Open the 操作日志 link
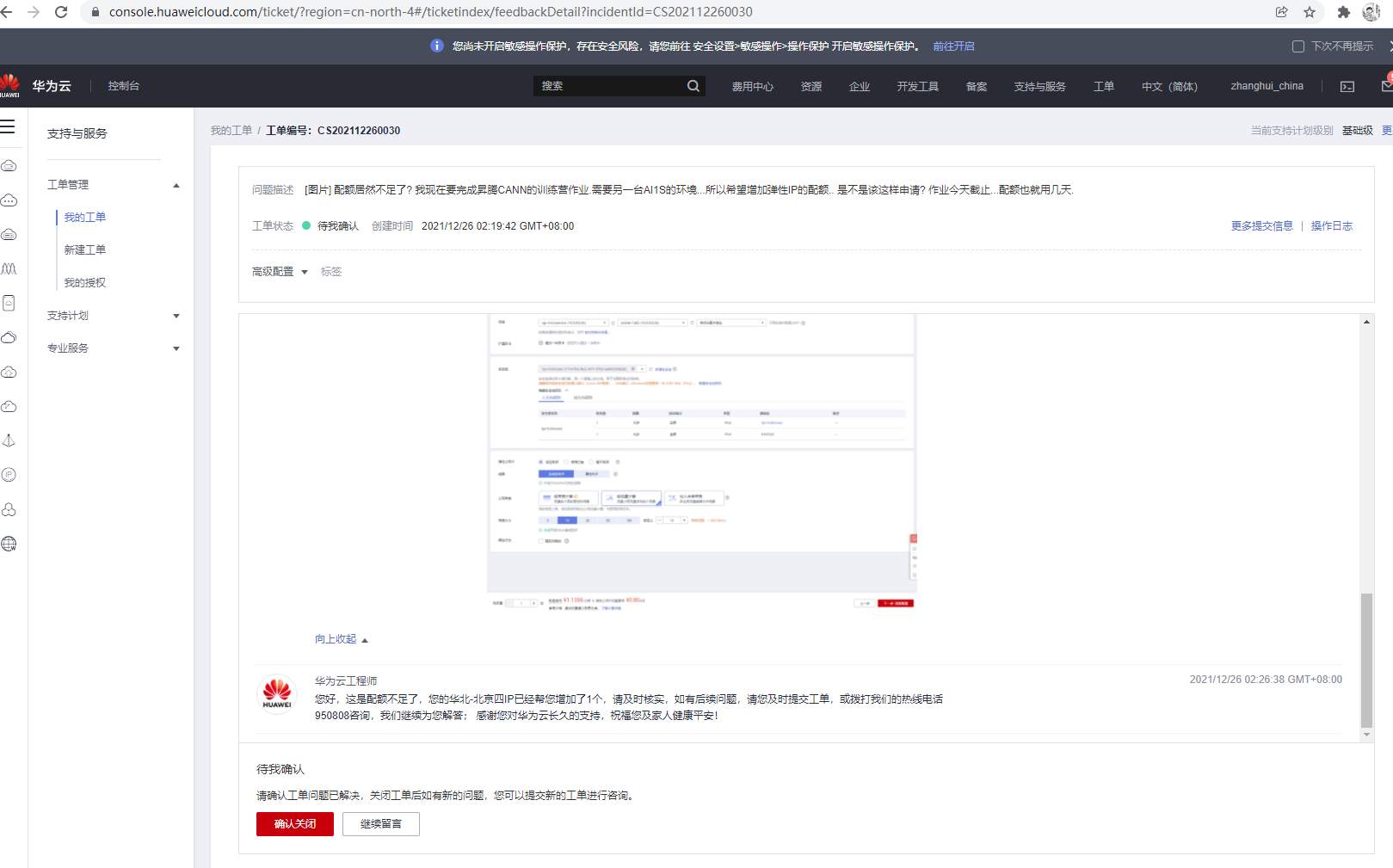Viewport: 1393px width, 868px height. [x=1332, y=226]
